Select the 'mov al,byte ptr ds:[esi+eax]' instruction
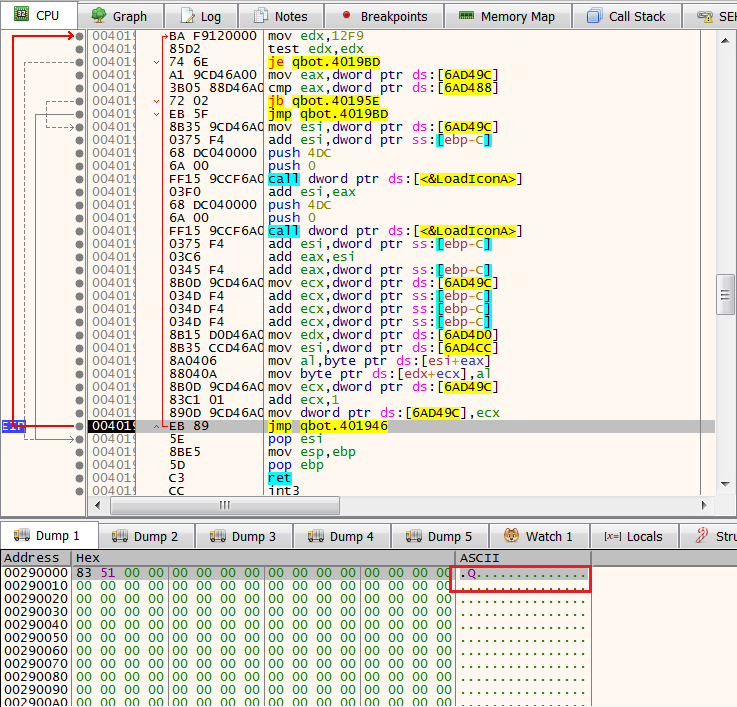The height and width of the screenshot is (707, 737). coord(379,361)
